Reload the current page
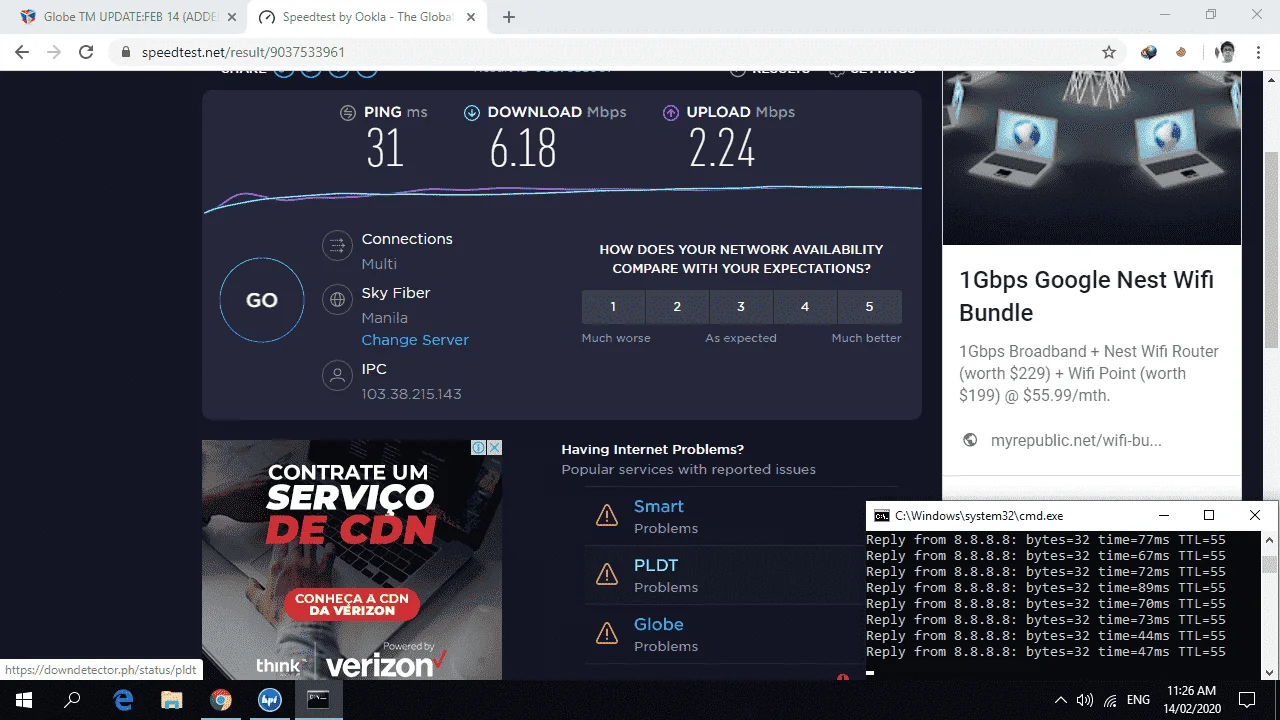The image size is (1280, 720). tap(86, 52)
